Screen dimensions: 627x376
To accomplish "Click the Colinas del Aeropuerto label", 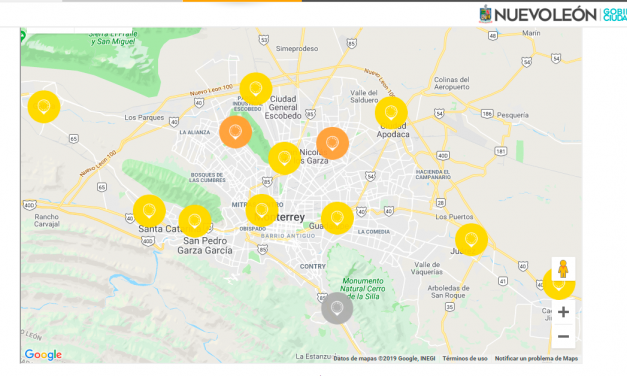I will pyautogui.click(x=452, y=83).
